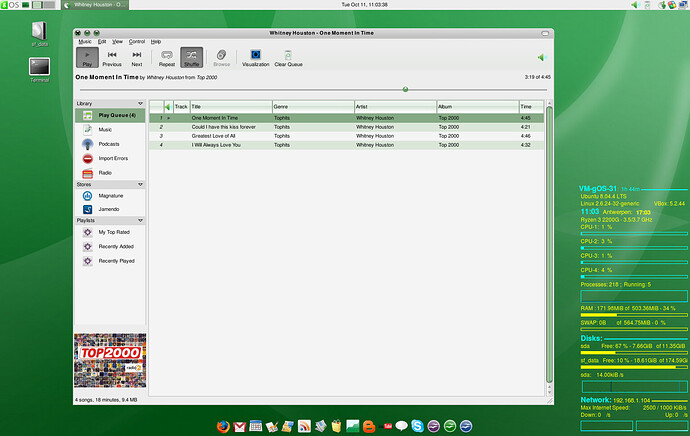Go to the Previous track
The height and width of the screenshot is (436, 690).
click(112, 58)
